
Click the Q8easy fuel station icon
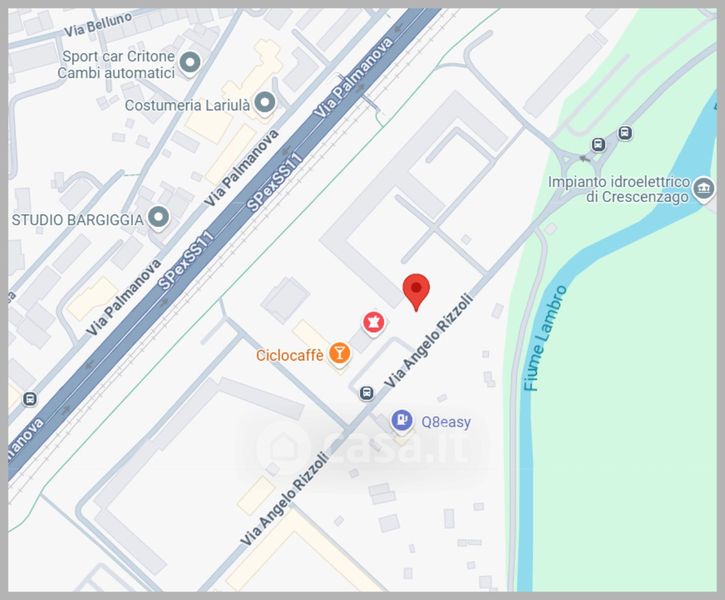pyautogui.click(x=402, y=421)
